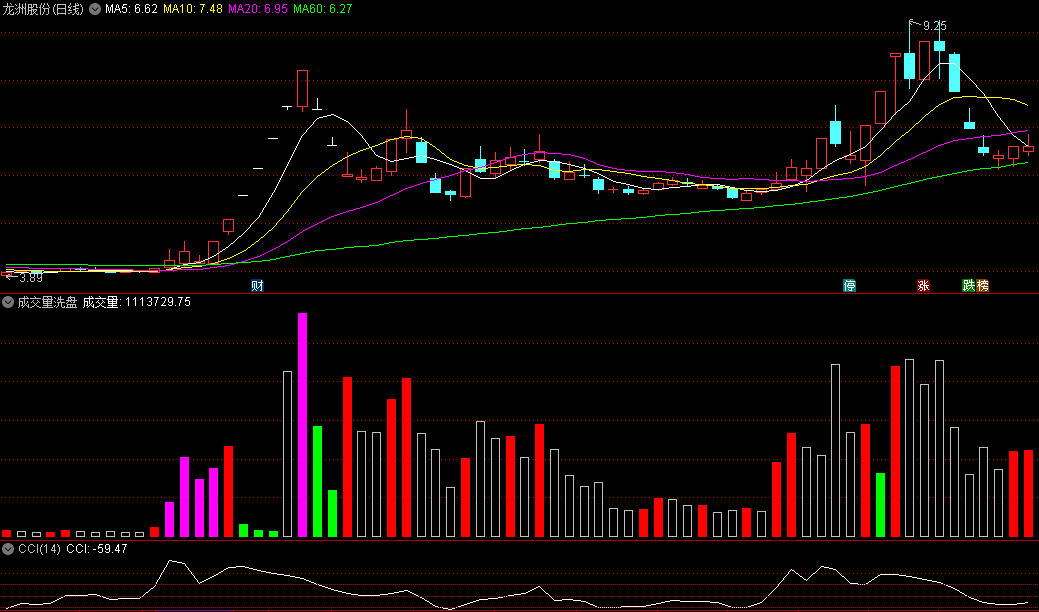Viewport: 1039px width, 612px height.
Task: Click the magenta MA20: 6.95 label
Action: pyautogui.click(x=258, y=9)
